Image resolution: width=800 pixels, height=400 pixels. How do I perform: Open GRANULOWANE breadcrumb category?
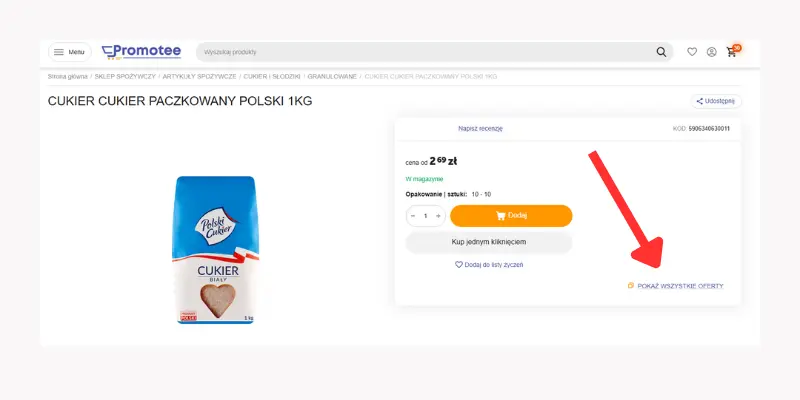pyautogui.click(x=331, y=76)
